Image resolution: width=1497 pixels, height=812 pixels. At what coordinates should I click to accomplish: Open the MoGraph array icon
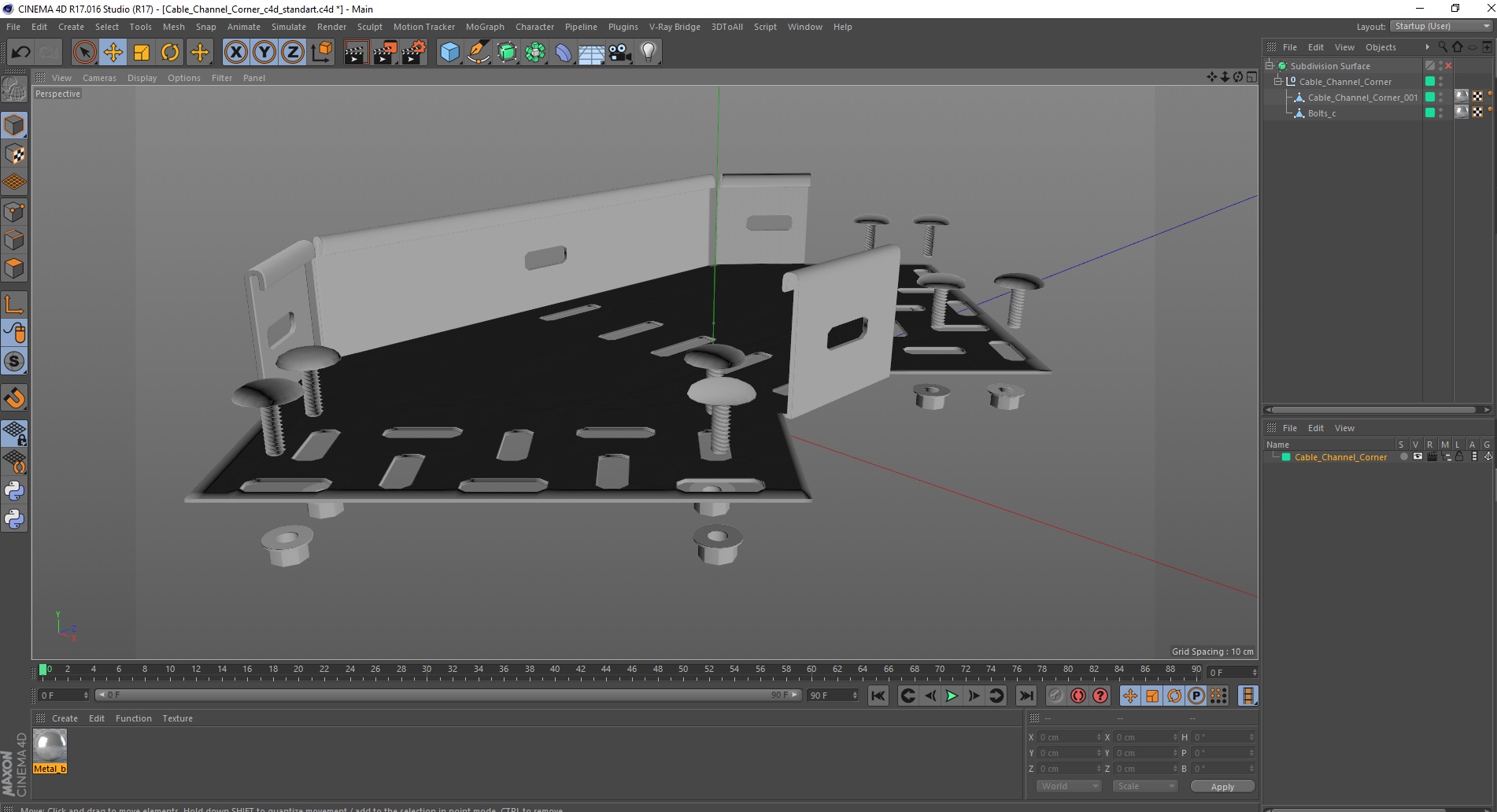pos(535,53)
